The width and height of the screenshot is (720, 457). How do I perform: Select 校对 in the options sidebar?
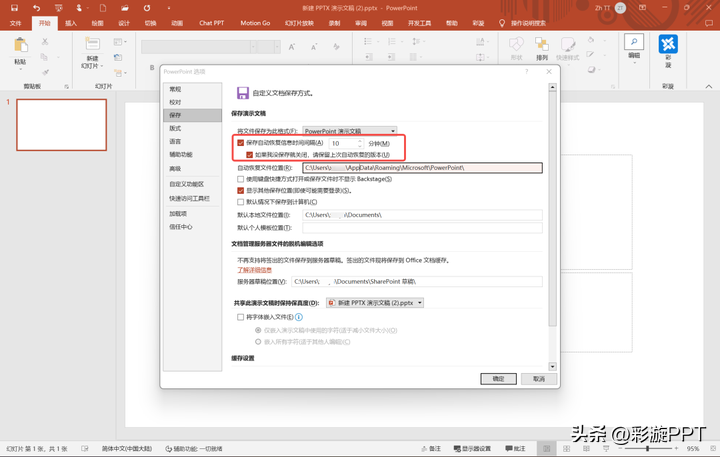click(176, 102)
